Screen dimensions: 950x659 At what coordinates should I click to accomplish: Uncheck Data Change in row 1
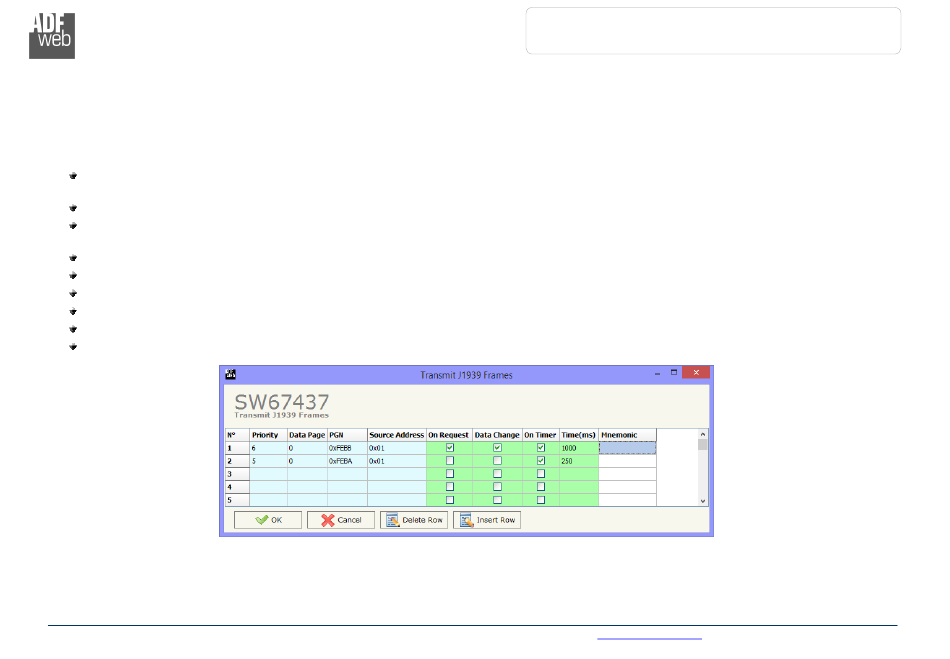497,448
